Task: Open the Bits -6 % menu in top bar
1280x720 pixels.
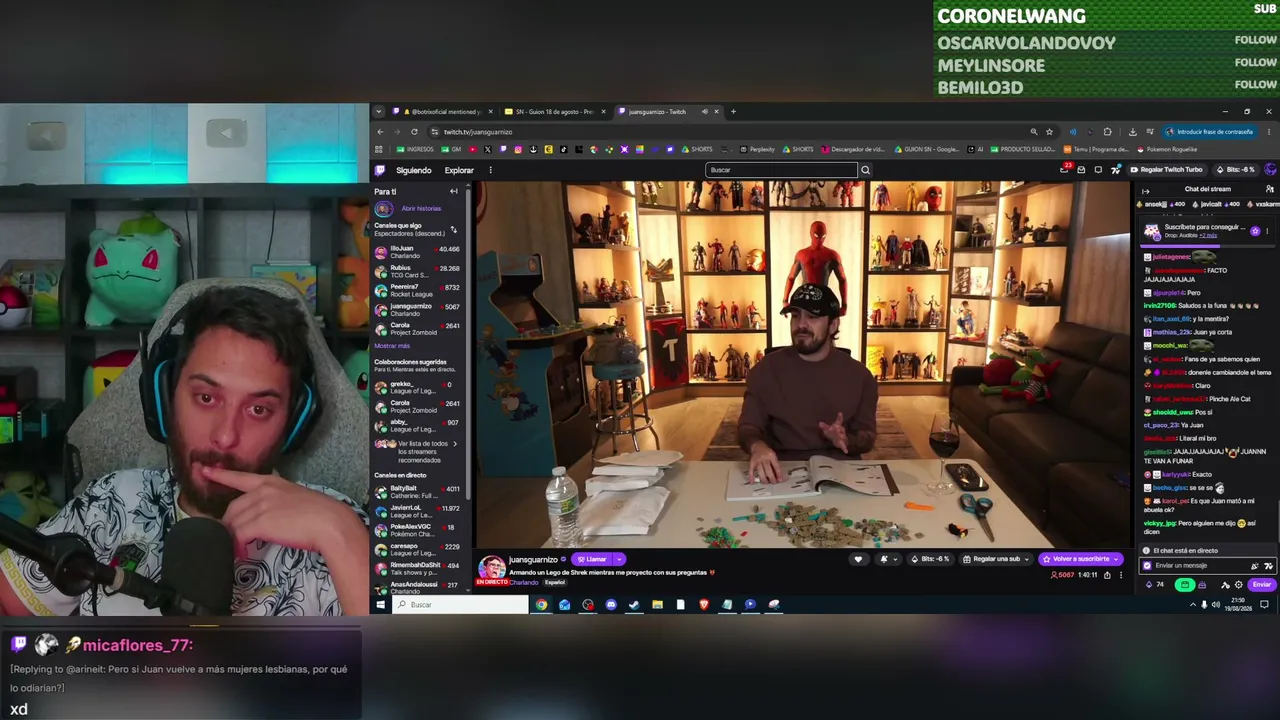Action: pyautogui.click(x=1235, y=170)
